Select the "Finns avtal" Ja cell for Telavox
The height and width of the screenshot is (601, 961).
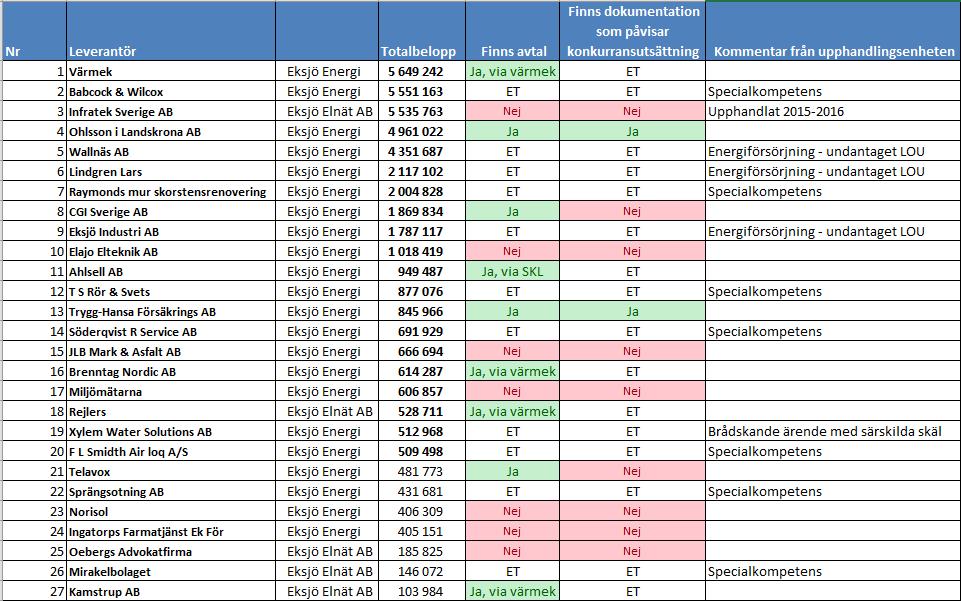(512, 472)
